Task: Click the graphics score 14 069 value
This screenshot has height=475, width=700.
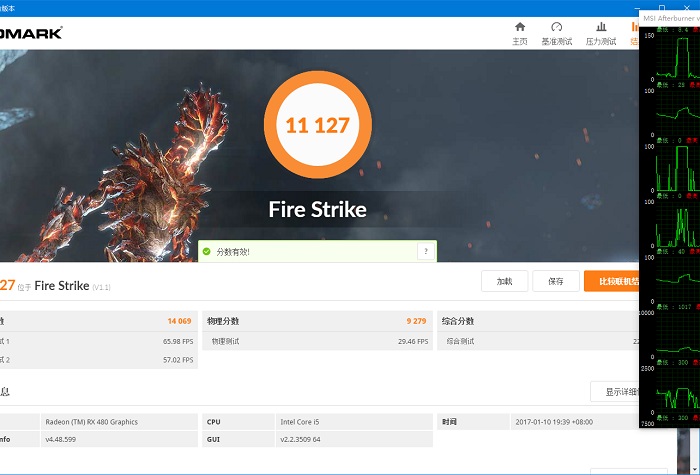Action: point(179,321)
